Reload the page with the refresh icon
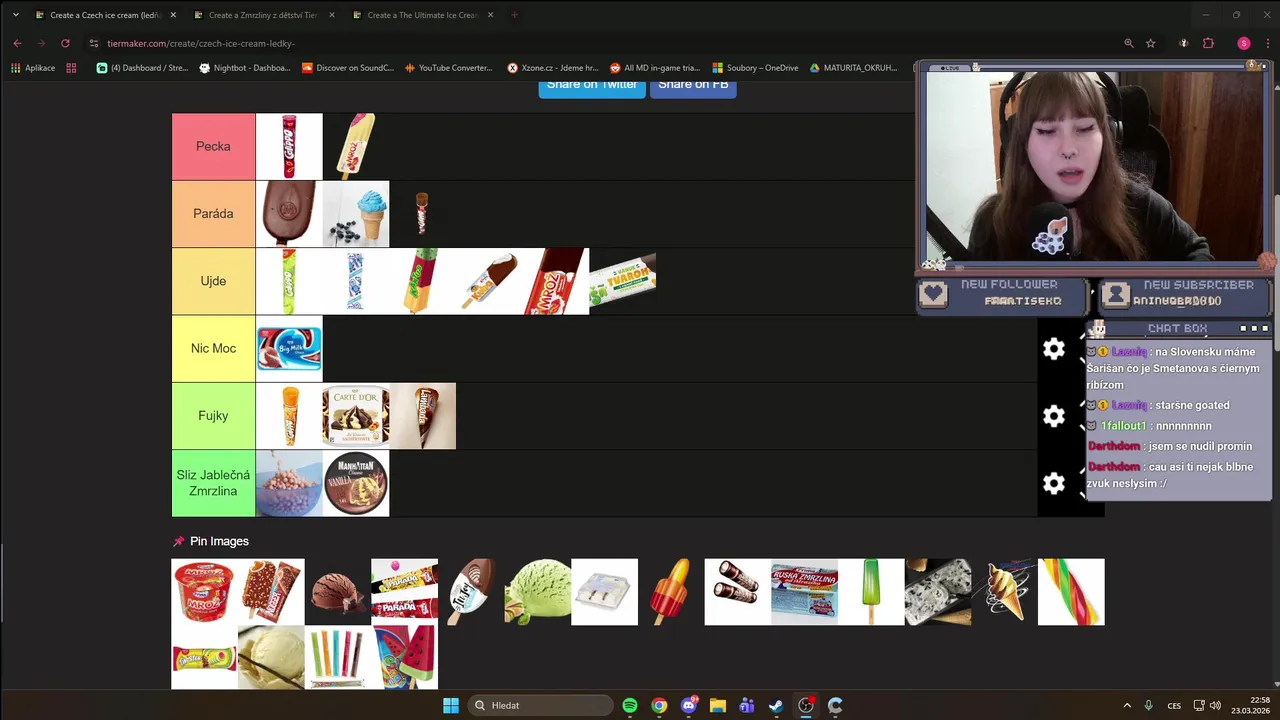This screenshot has width=1280, height=720. point(65,43)
